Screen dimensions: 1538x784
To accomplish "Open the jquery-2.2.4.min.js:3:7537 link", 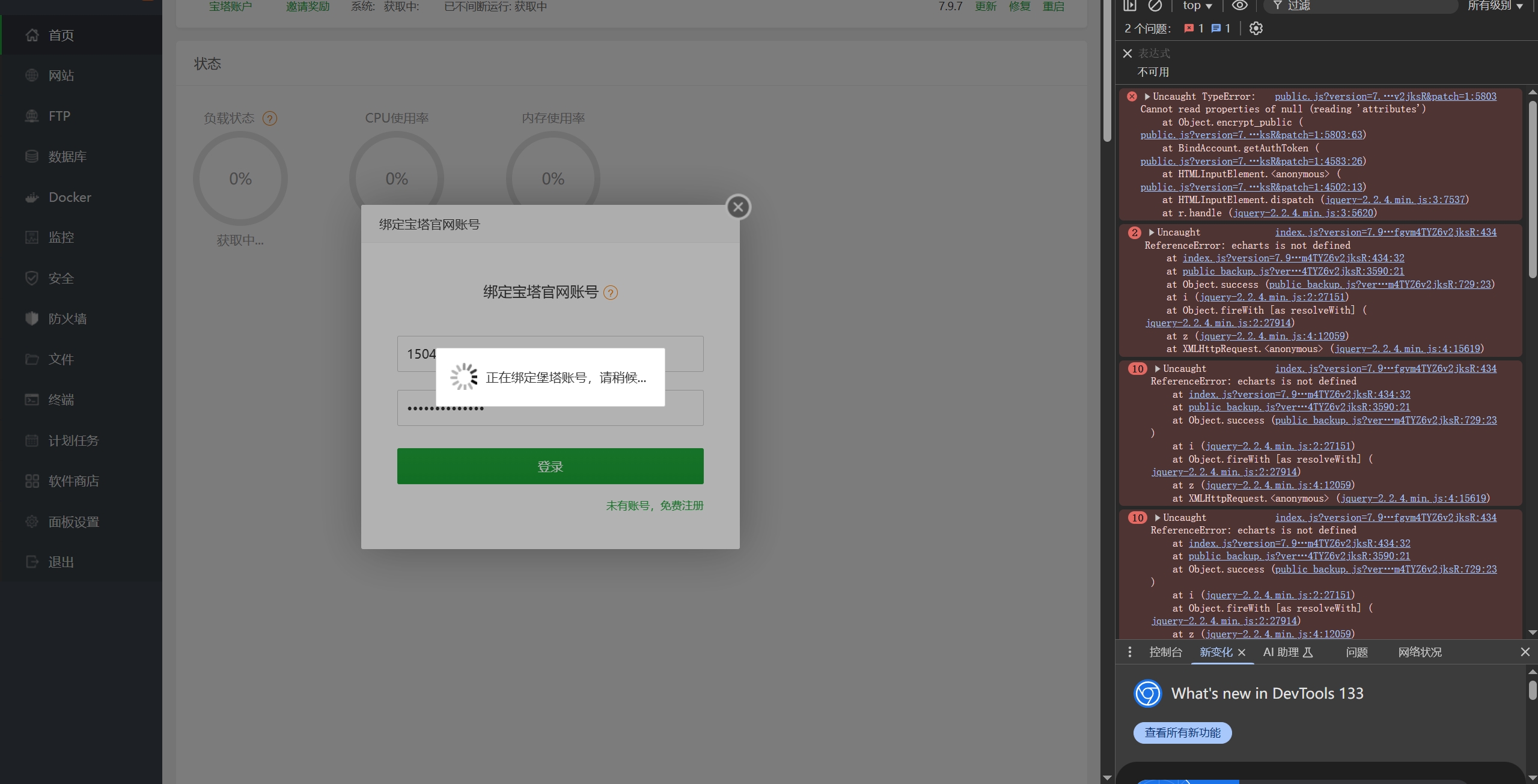I will (x=1394, y=199).
